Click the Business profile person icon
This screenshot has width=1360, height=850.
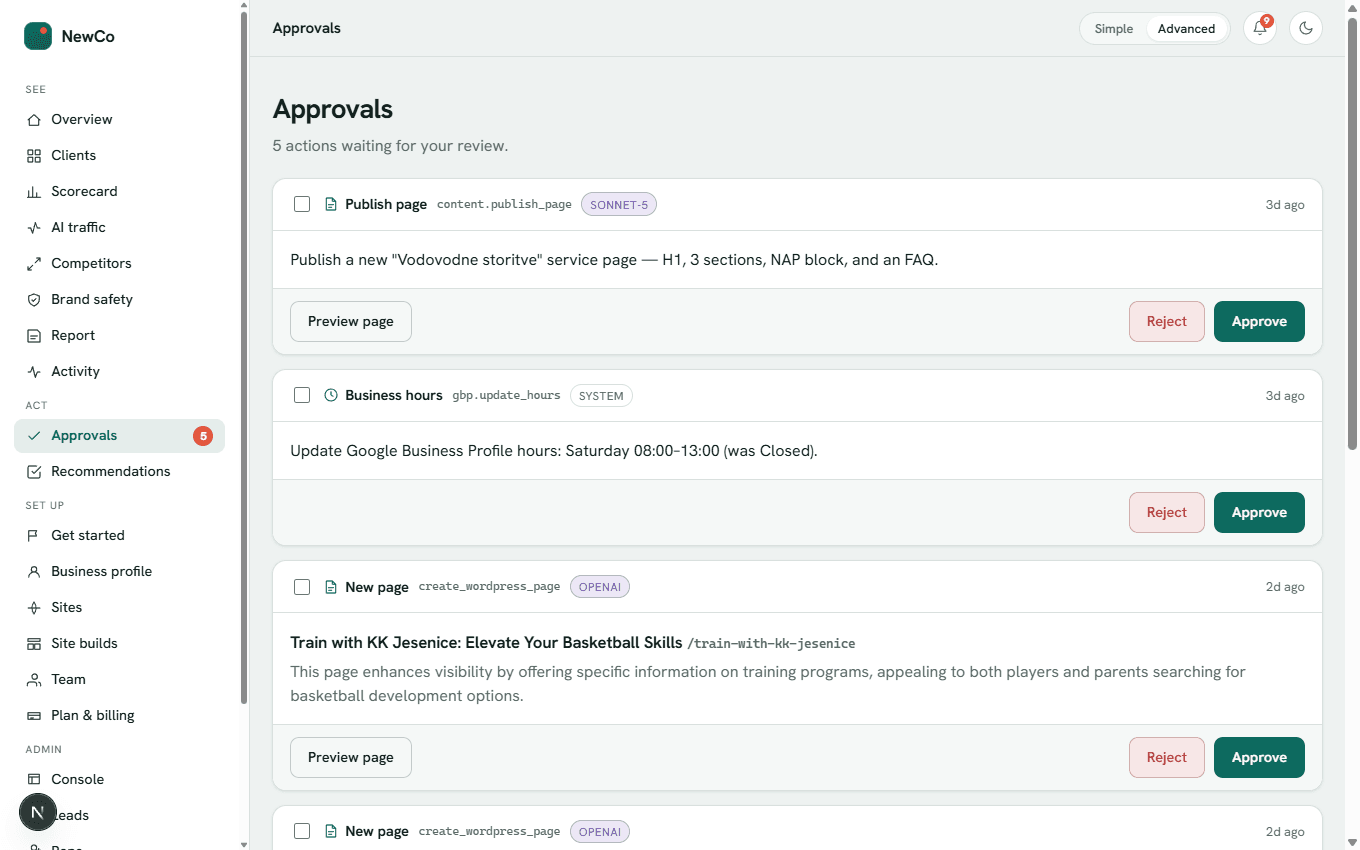point(34,571)
